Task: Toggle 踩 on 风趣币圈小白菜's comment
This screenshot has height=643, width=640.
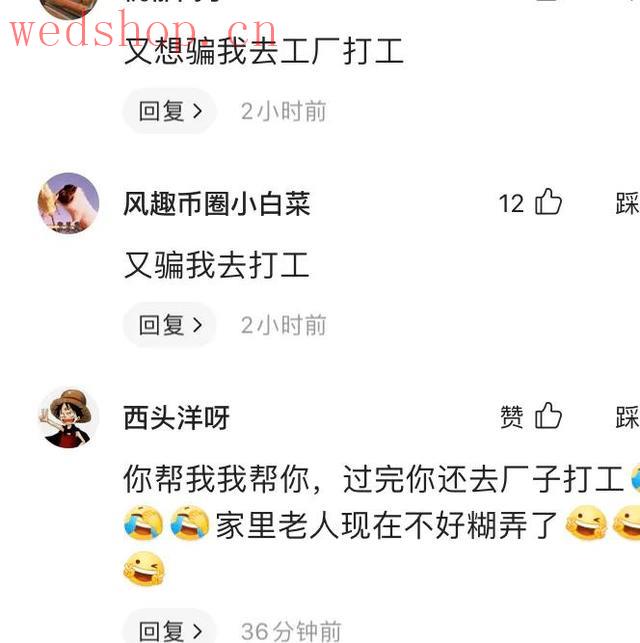Action: point(628,203)
